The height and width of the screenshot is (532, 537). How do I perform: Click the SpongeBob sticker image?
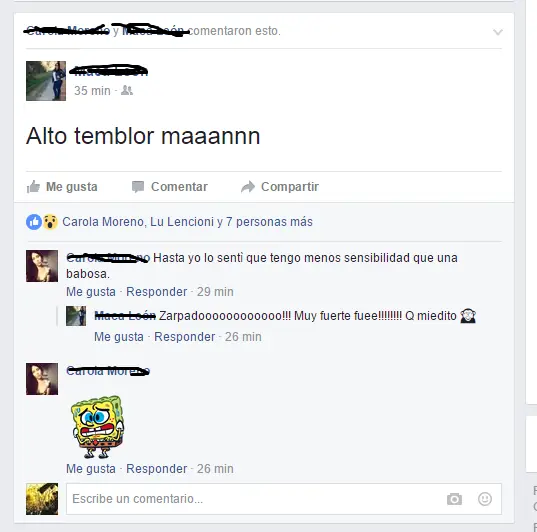pos(98,427)
